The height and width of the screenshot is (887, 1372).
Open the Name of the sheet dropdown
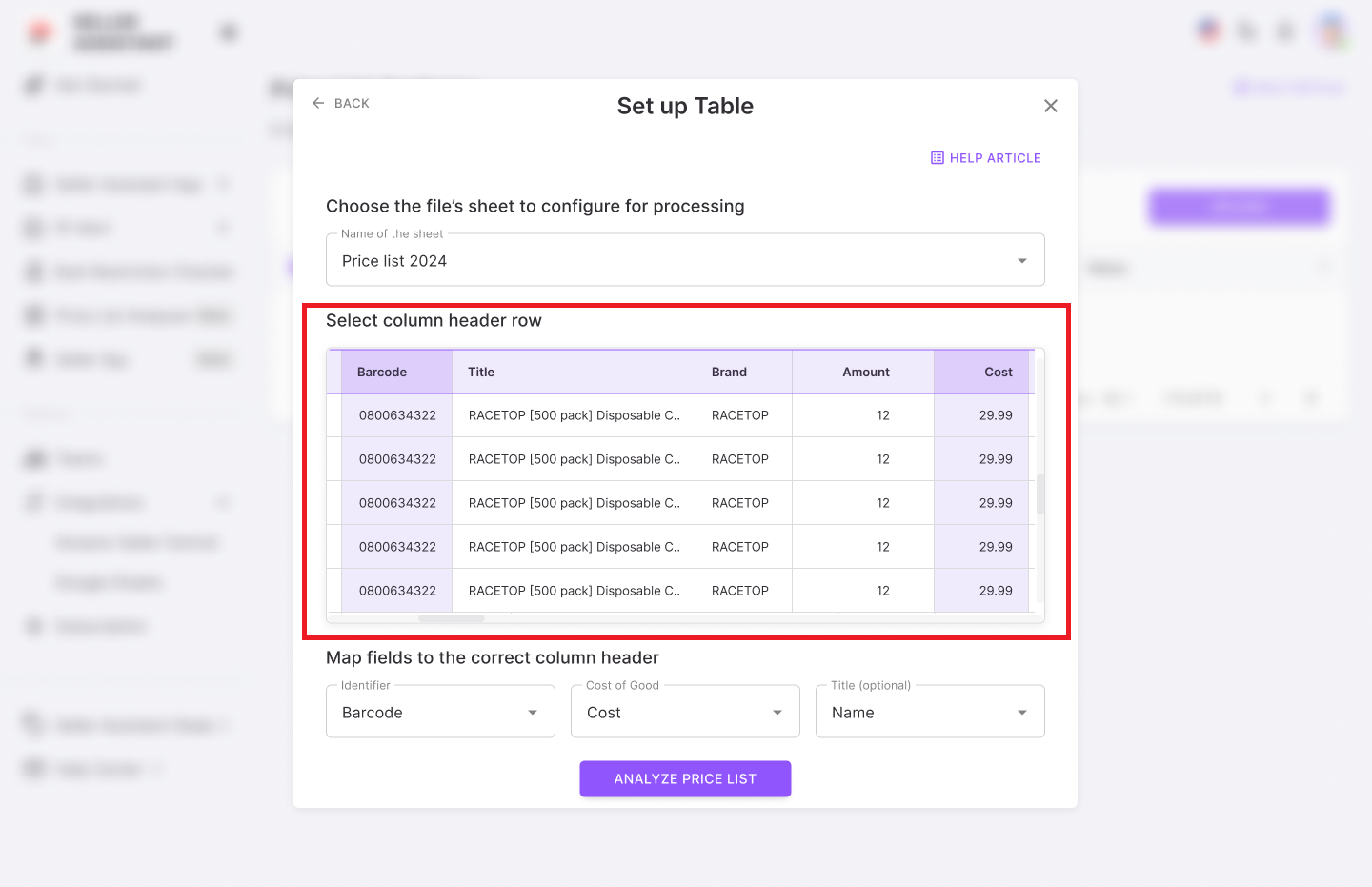tap(1021, 259)
